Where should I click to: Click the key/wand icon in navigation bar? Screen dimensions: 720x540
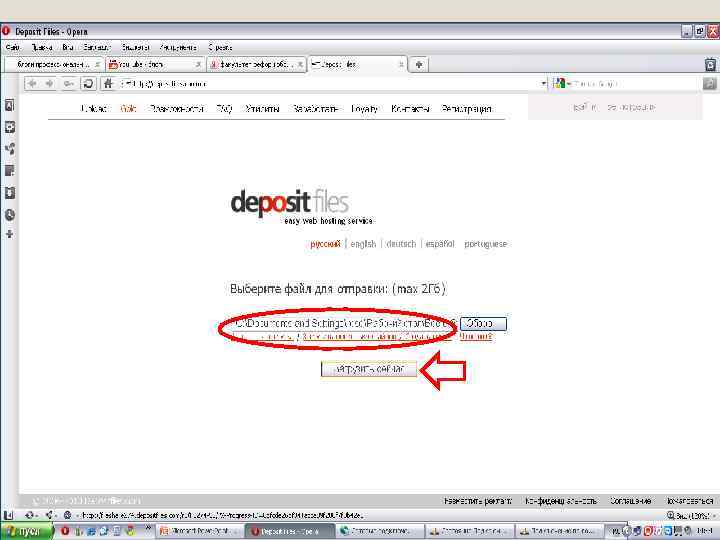[68, 84]
